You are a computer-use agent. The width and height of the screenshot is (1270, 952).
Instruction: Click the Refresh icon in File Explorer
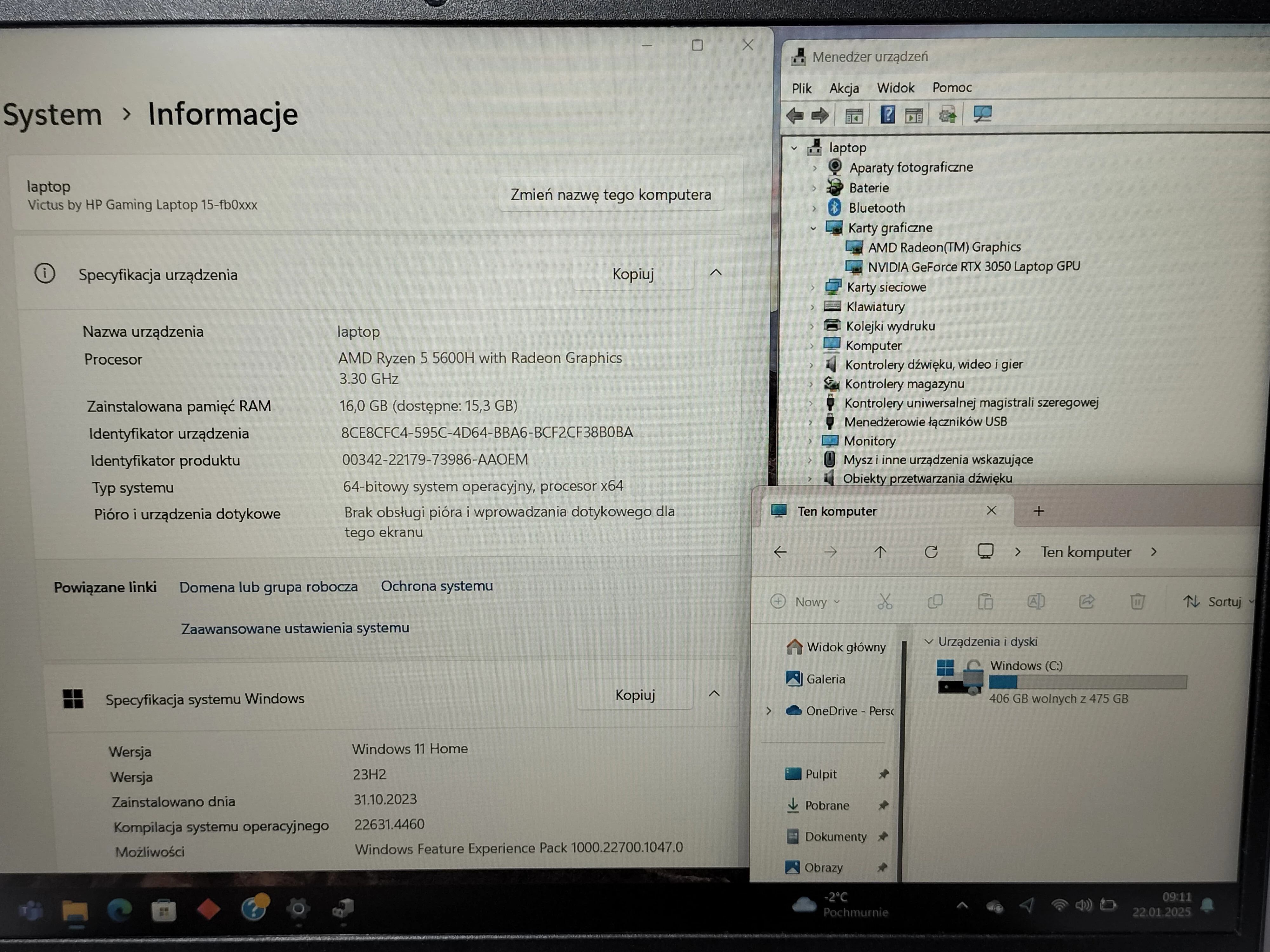(x=931, y=552)
